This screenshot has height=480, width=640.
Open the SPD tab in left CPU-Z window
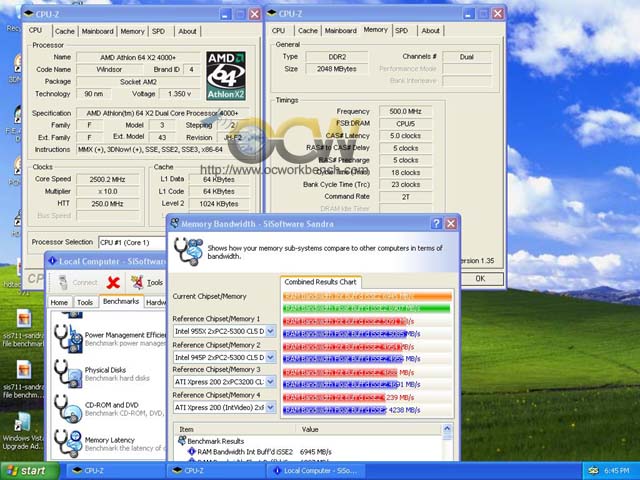point(158,31)
